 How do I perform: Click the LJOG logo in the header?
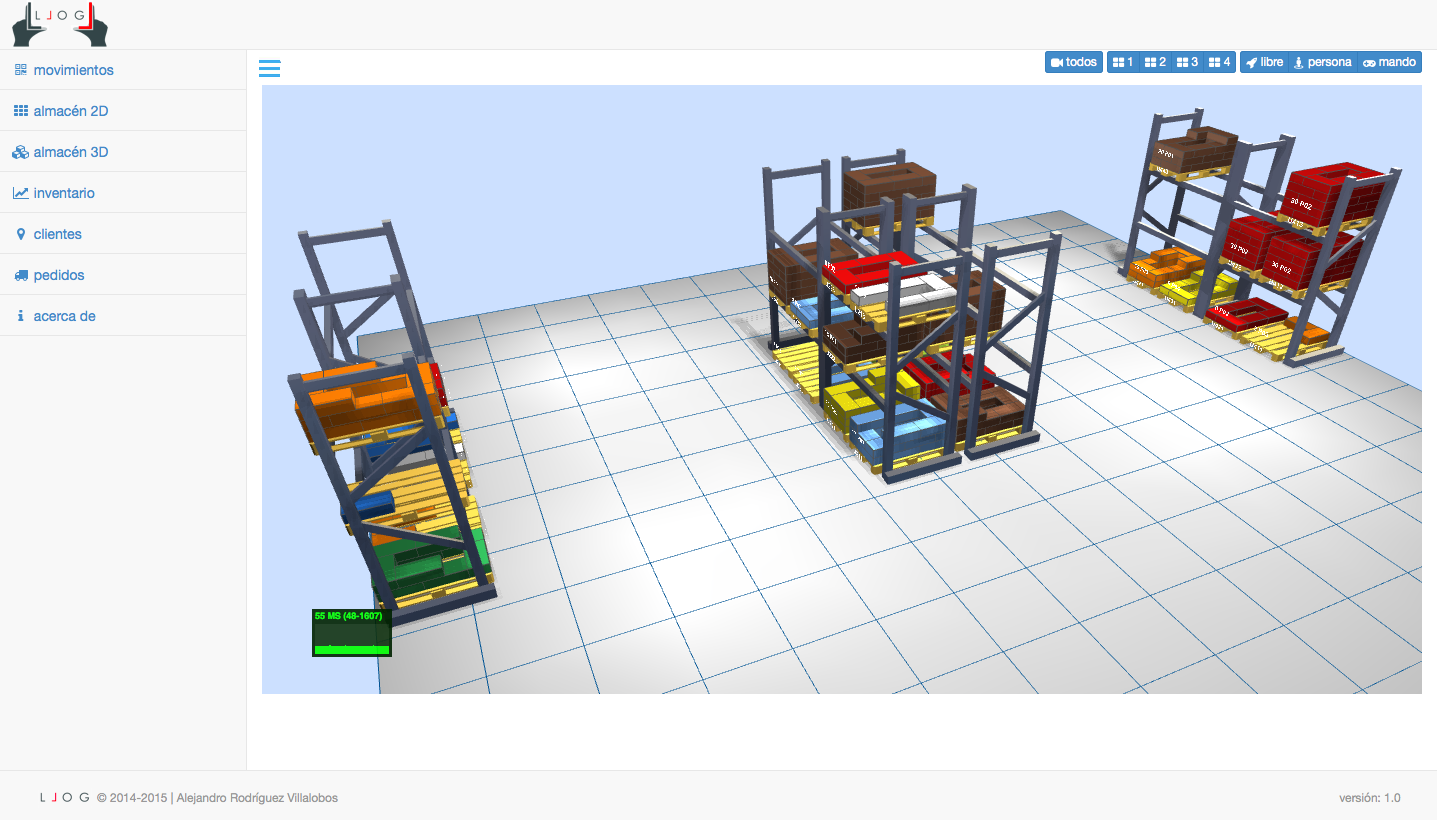coord(60,25)
